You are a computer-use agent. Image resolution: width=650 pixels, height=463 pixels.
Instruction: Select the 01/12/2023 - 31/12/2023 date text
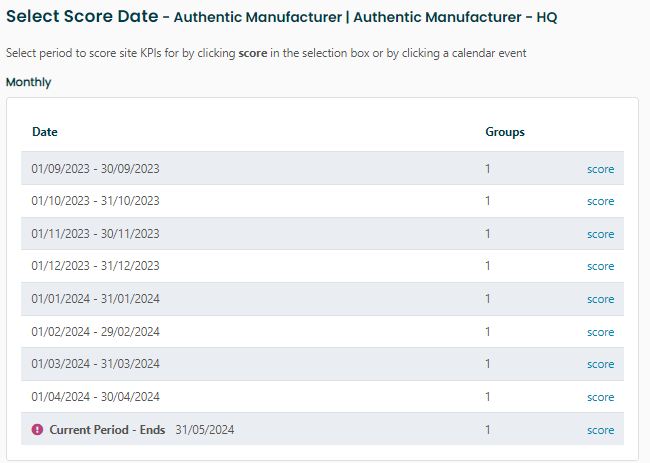[95, 266]
